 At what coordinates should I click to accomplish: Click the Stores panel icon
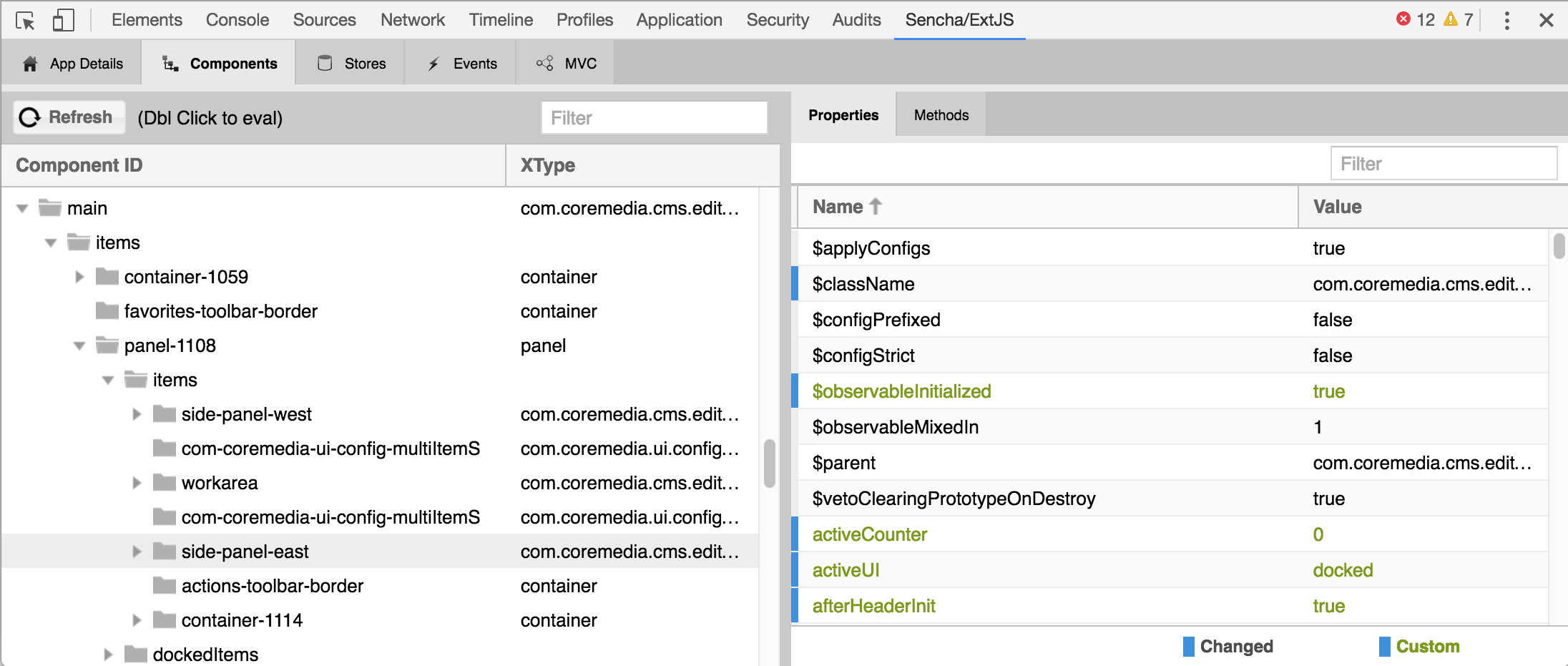coord(324,63)
